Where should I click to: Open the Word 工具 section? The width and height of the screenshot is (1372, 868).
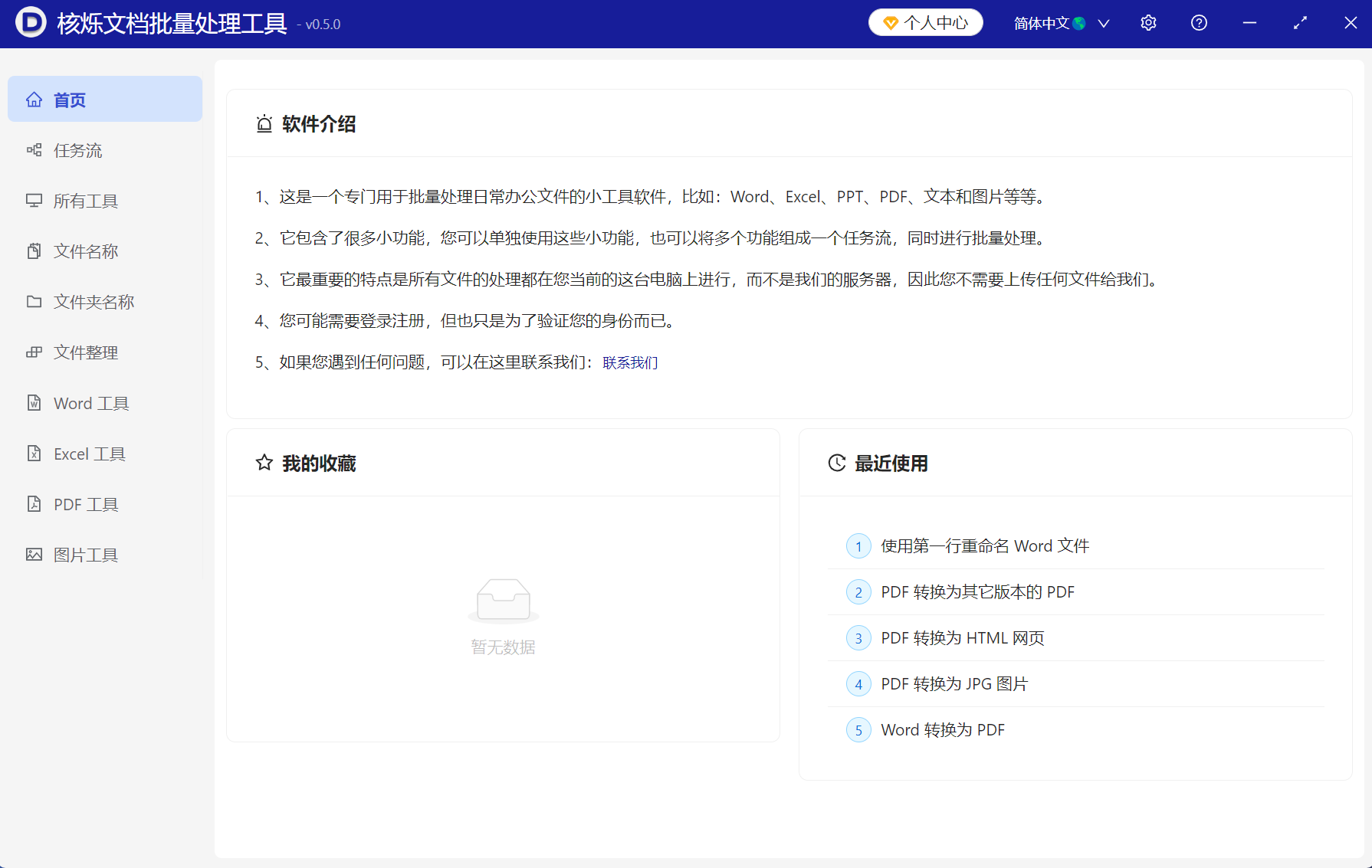click(90, 403)
